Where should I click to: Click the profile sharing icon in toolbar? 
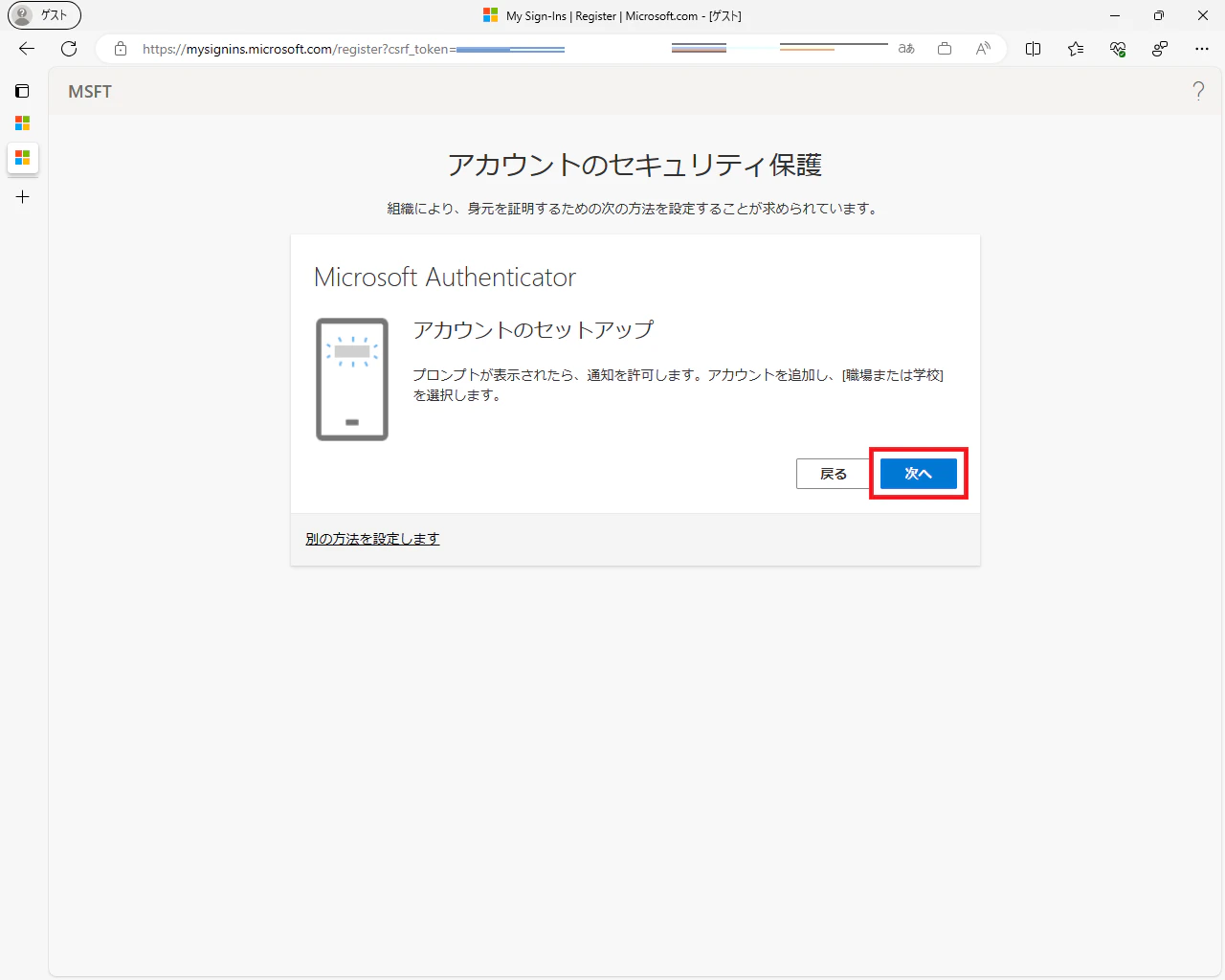click(1160, 49)
